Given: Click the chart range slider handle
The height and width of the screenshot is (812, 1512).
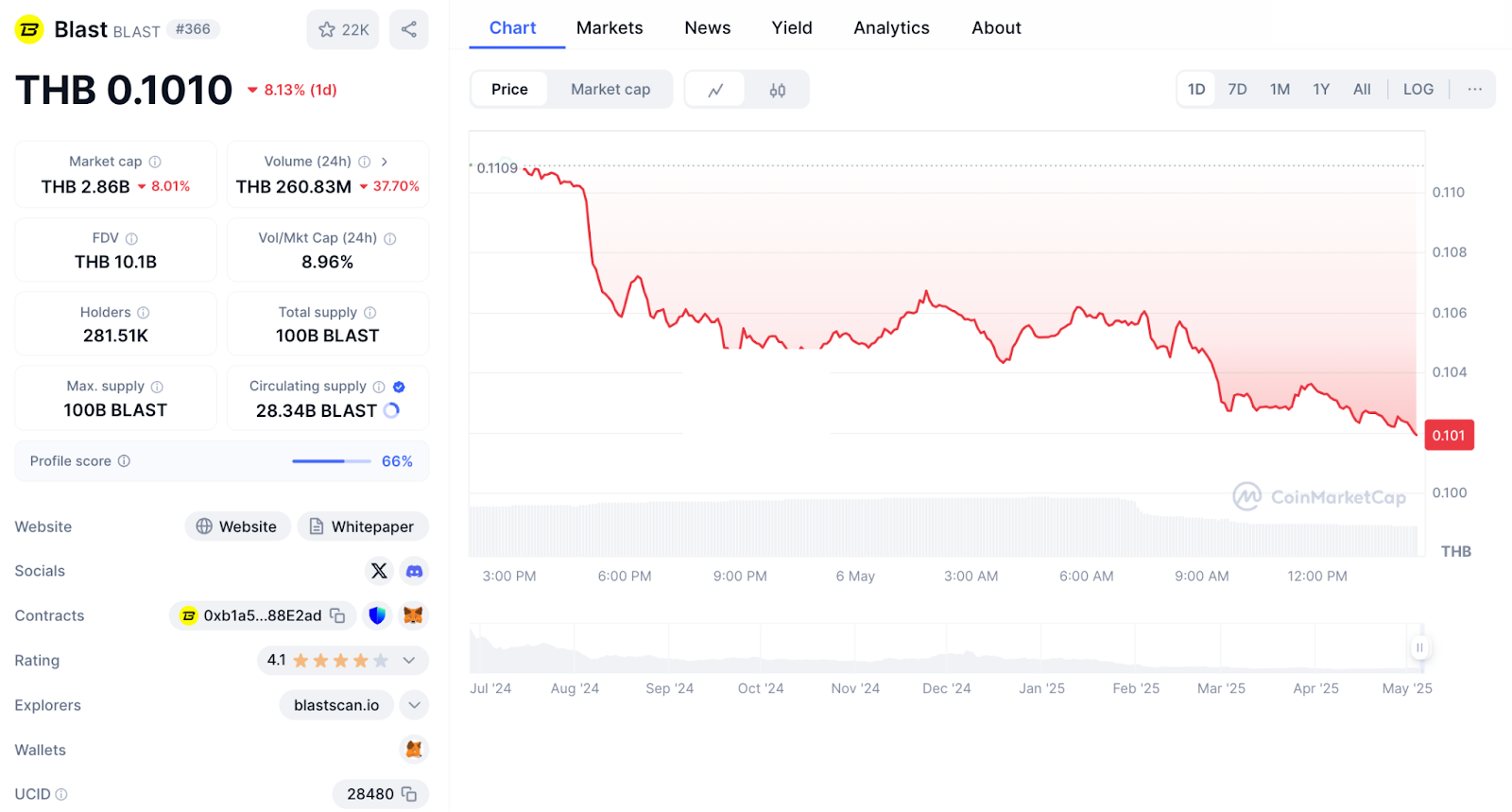Looking at the screenshot, I should (1418, 648).
